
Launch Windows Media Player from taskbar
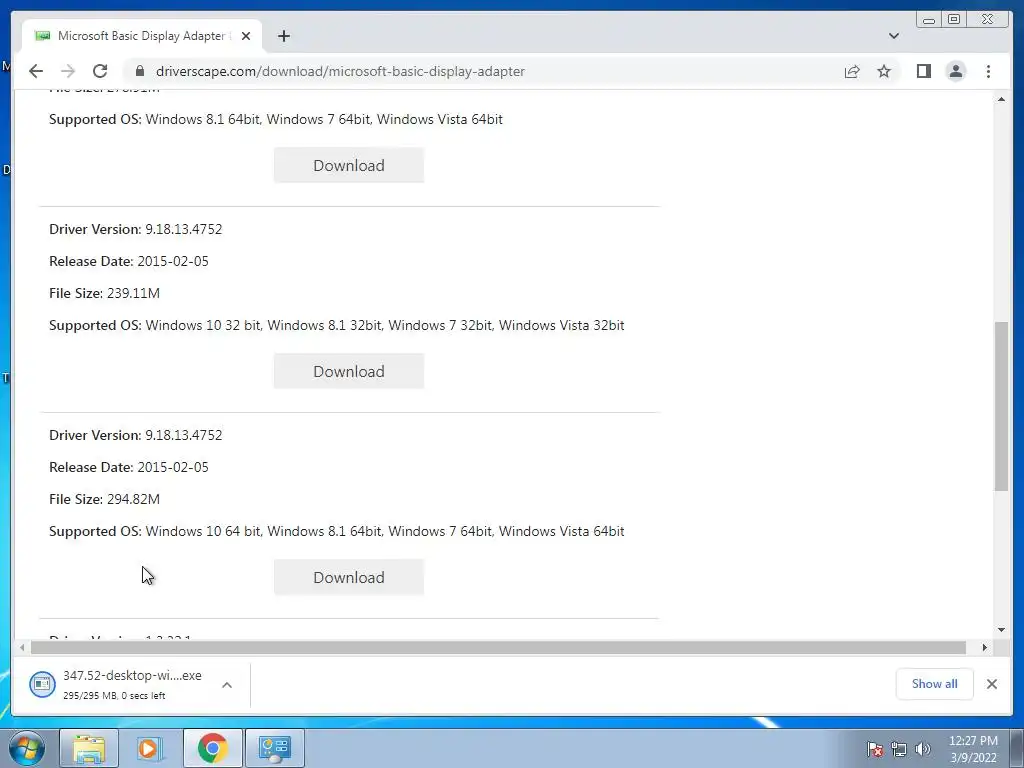click(150, 748)
